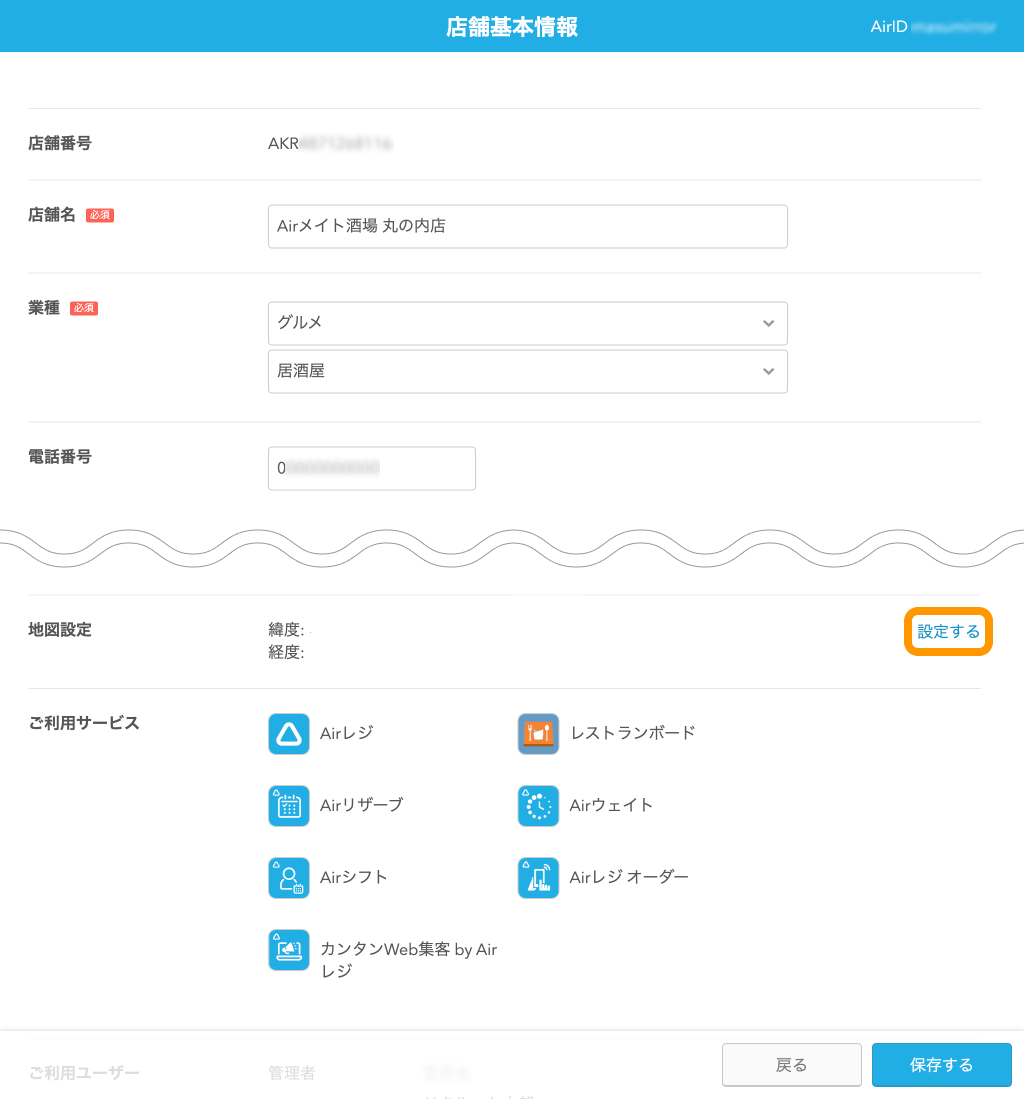Select the Airシフト icon
Screen dimensions: 1024x1100
click(288, 877)
